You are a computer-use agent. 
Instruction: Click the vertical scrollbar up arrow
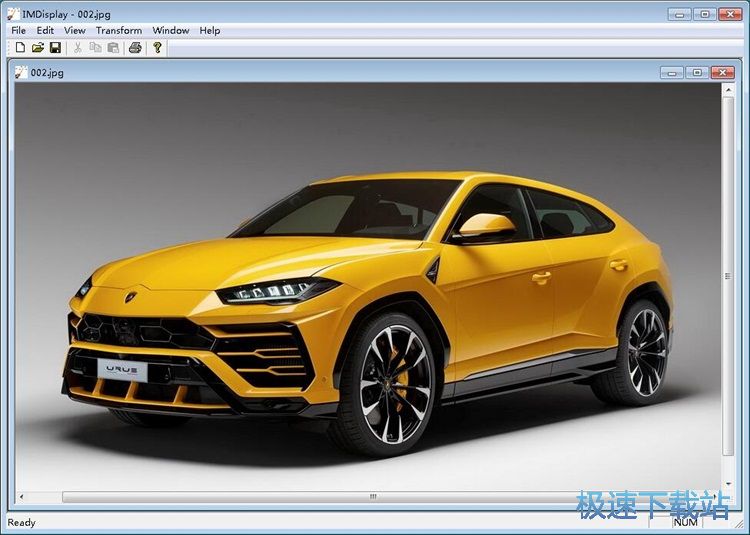728,89
